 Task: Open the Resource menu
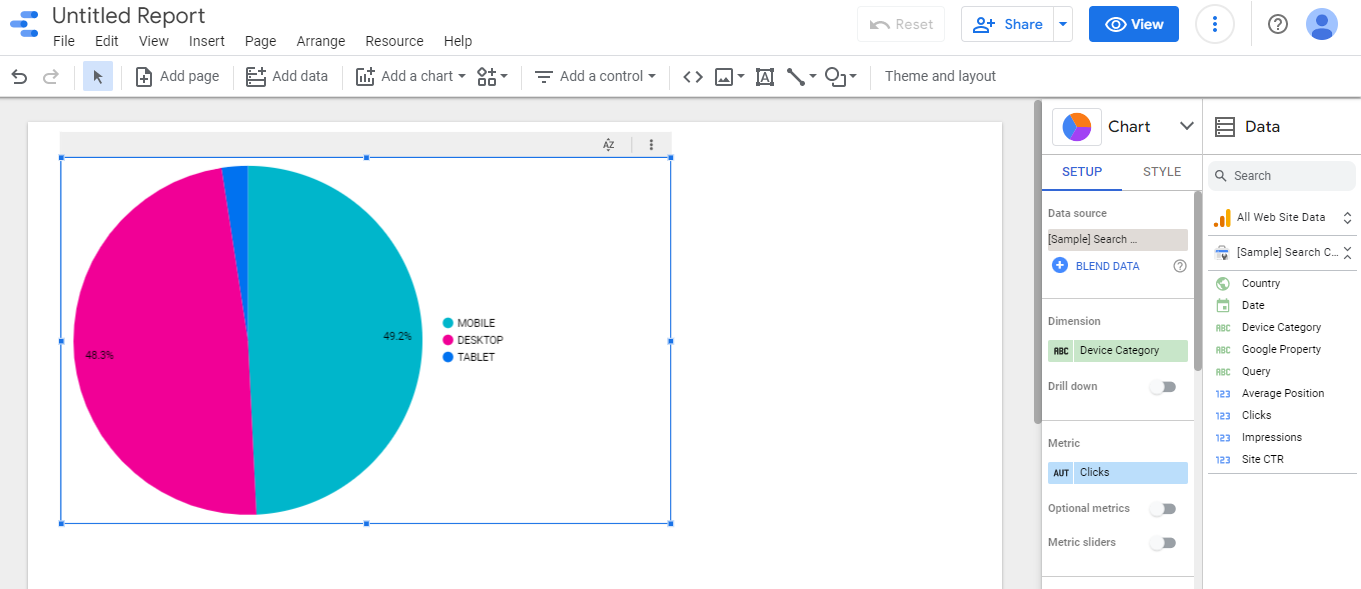point(394,41)
